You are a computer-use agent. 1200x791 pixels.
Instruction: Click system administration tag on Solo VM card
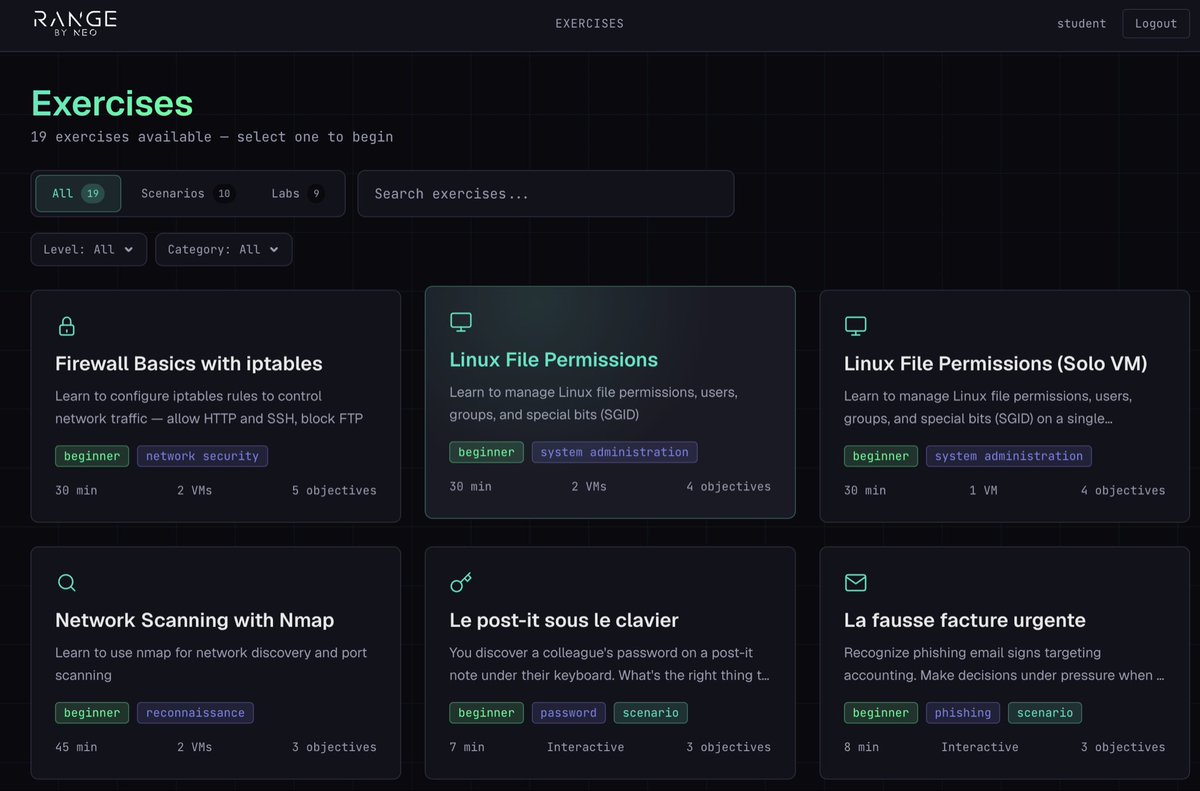(x=1009, y=456)
